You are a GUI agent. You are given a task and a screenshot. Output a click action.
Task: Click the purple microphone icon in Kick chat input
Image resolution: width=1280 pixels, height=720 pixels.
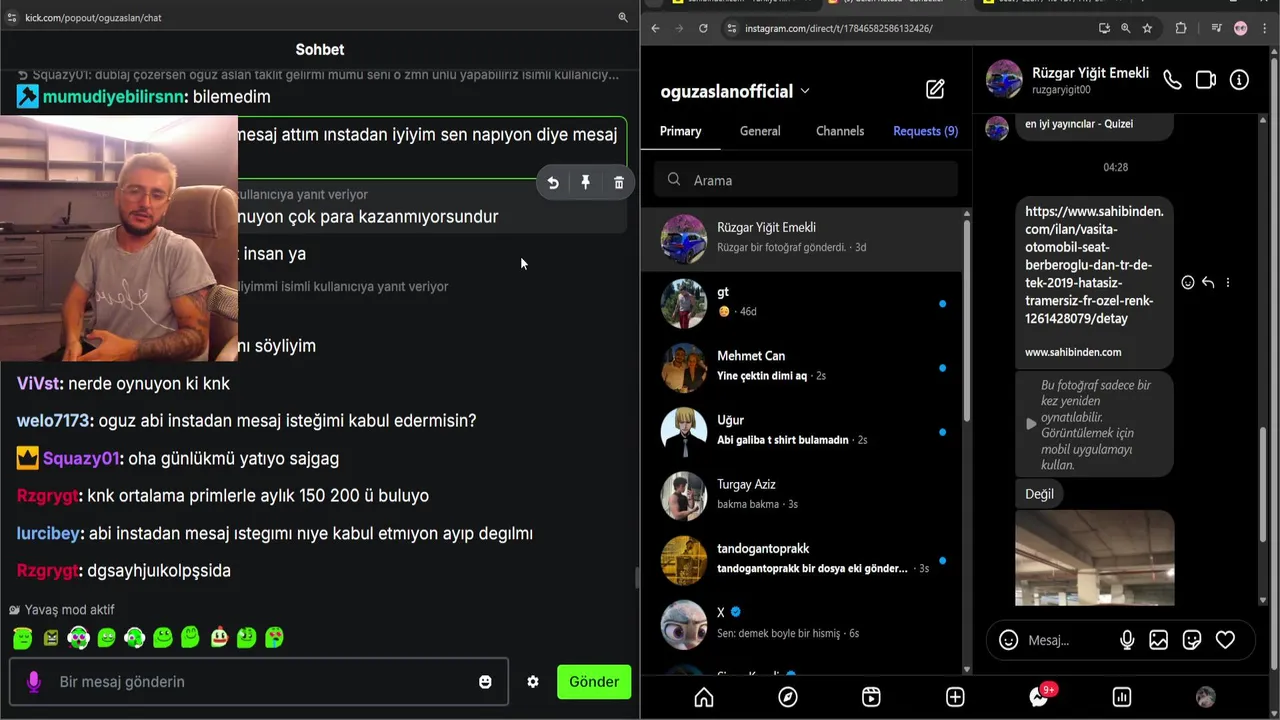click(x=33, y=682)
